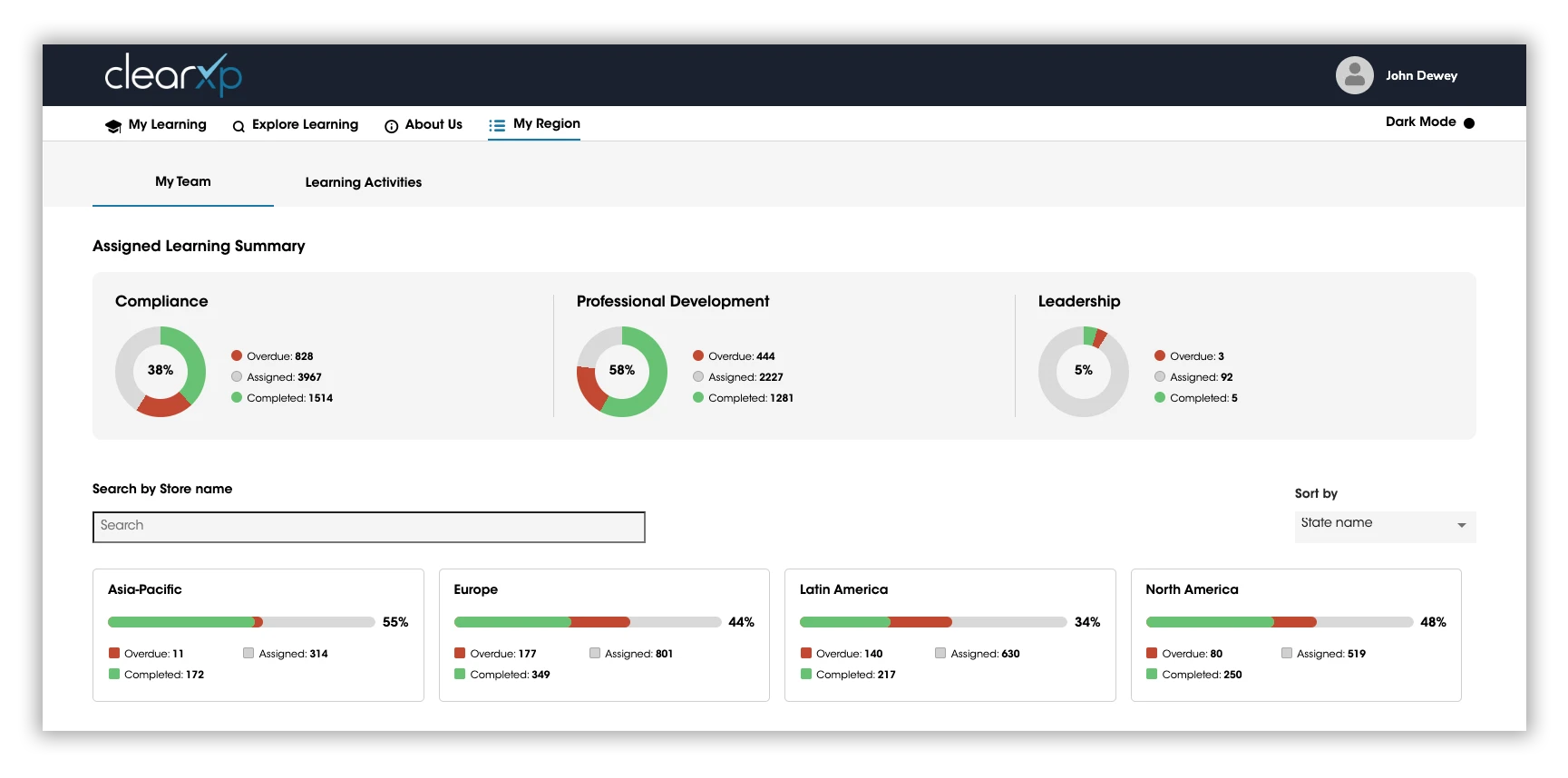This screenshot has width=1568, height=778.
Task: Click the magnifier Explore Learning icon
Action: pyautogui.click(x=239, y=127)
